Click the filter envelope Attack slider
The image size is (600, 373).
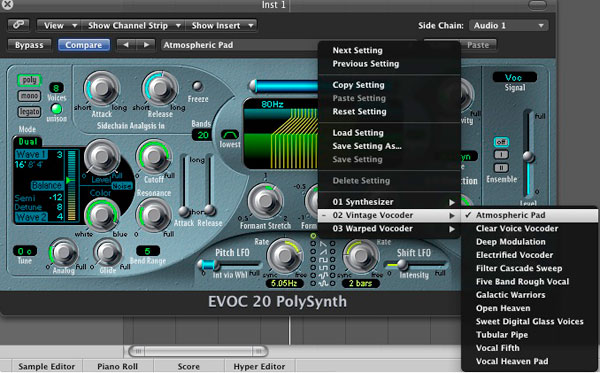[184, 185]
